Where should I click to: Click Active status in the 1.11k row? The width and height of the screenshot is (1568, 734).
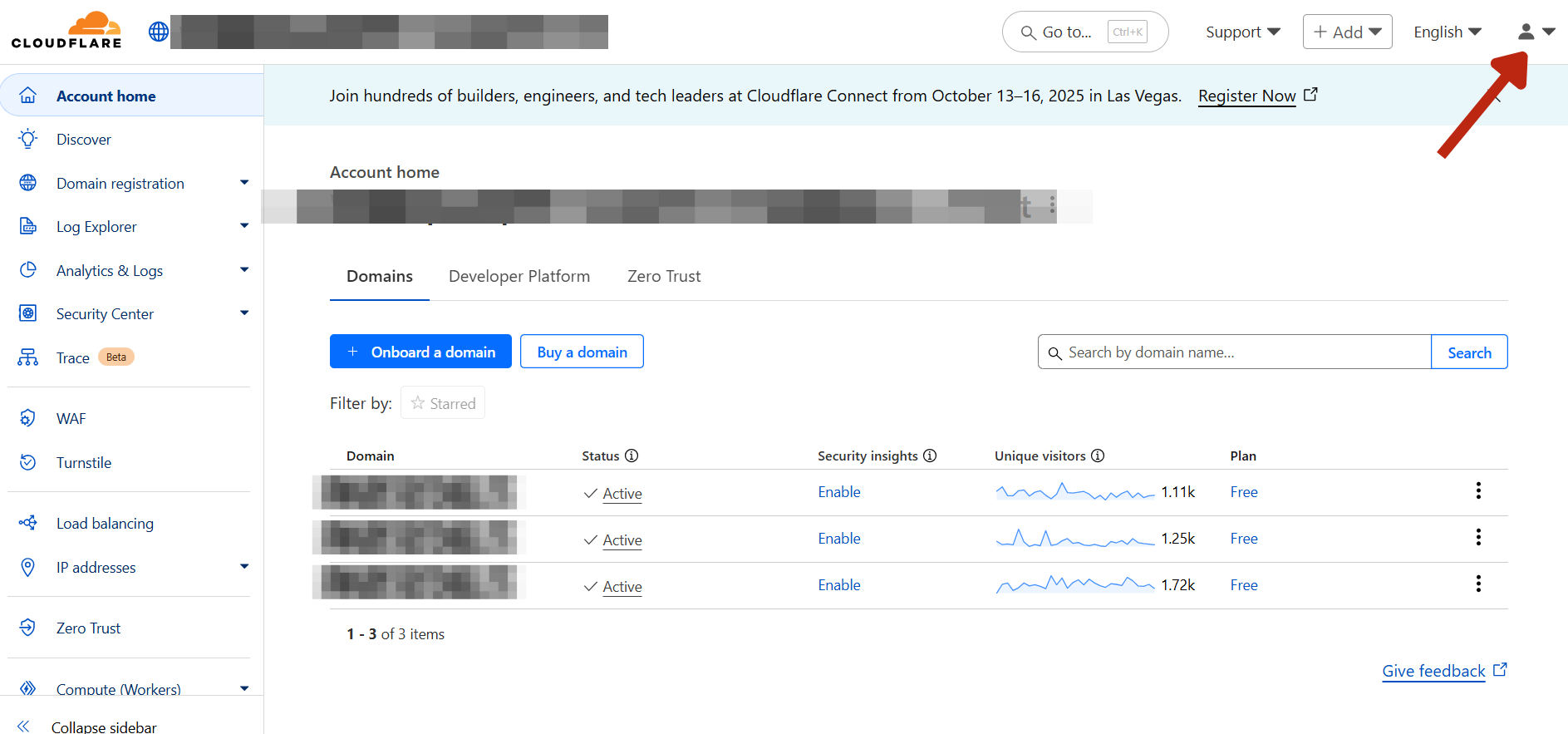point(622,494)
